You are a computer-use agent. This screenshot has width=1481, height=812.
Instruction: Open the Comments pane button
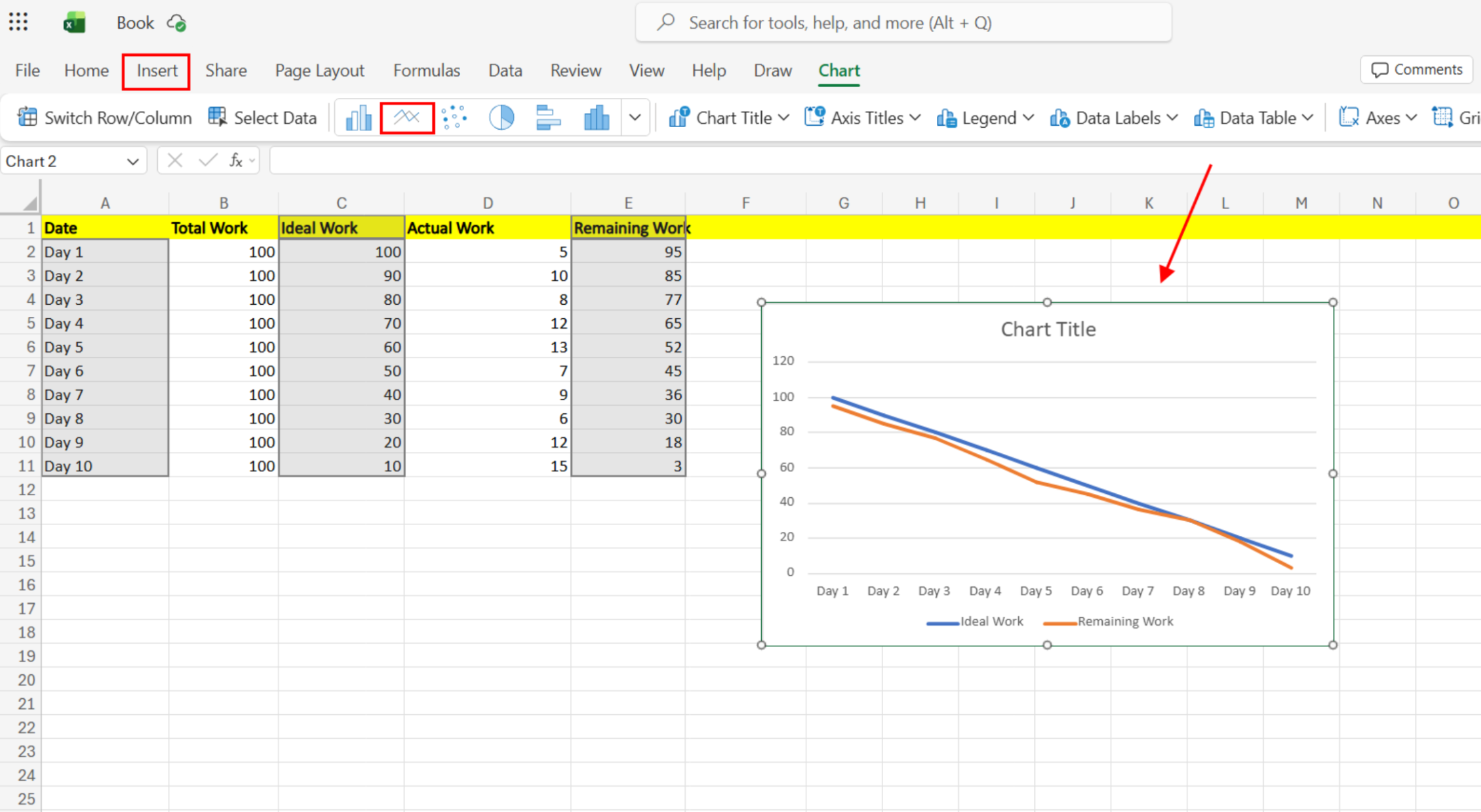1416,69
